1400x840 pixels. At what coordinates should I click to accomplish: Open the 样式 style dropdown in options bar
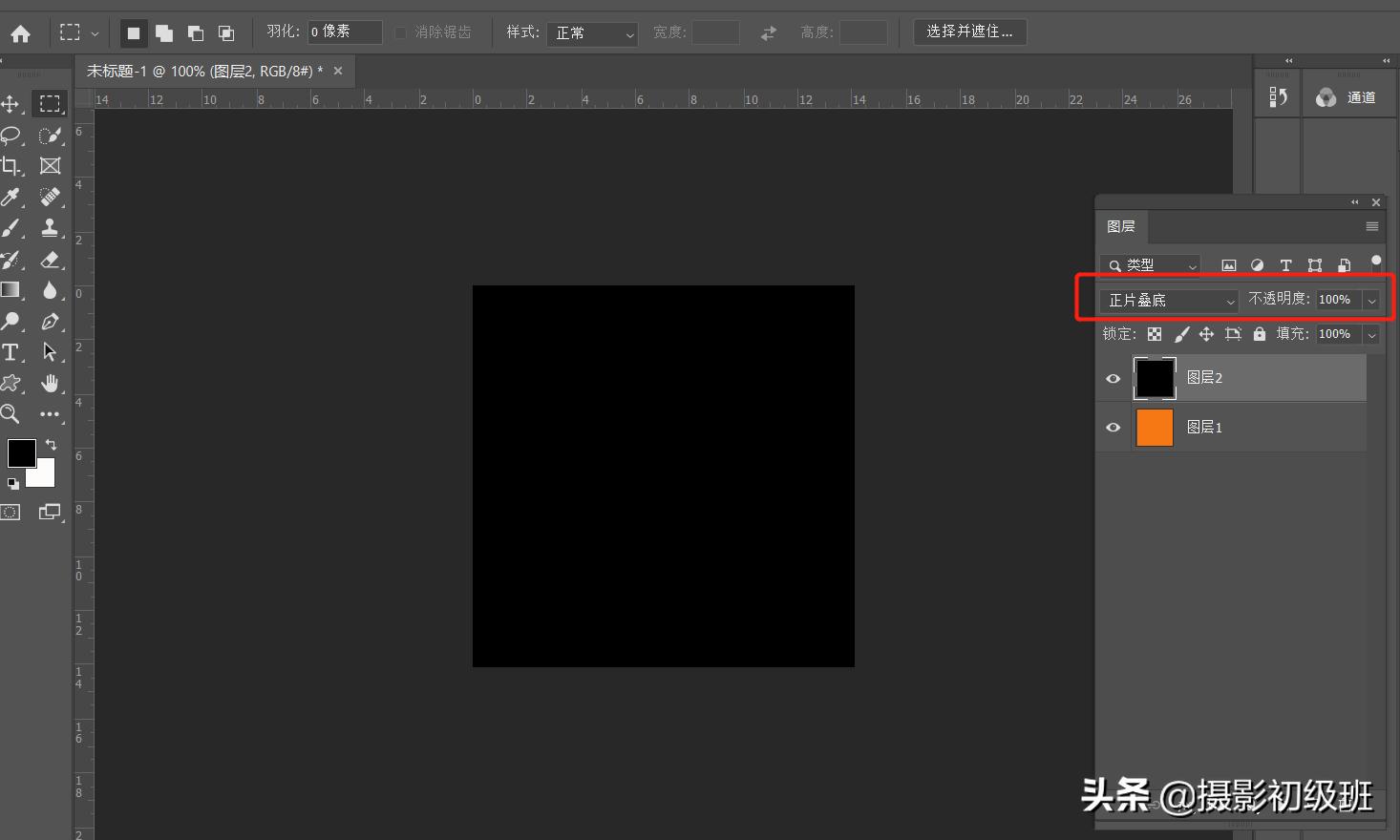[x=591, y=31]
